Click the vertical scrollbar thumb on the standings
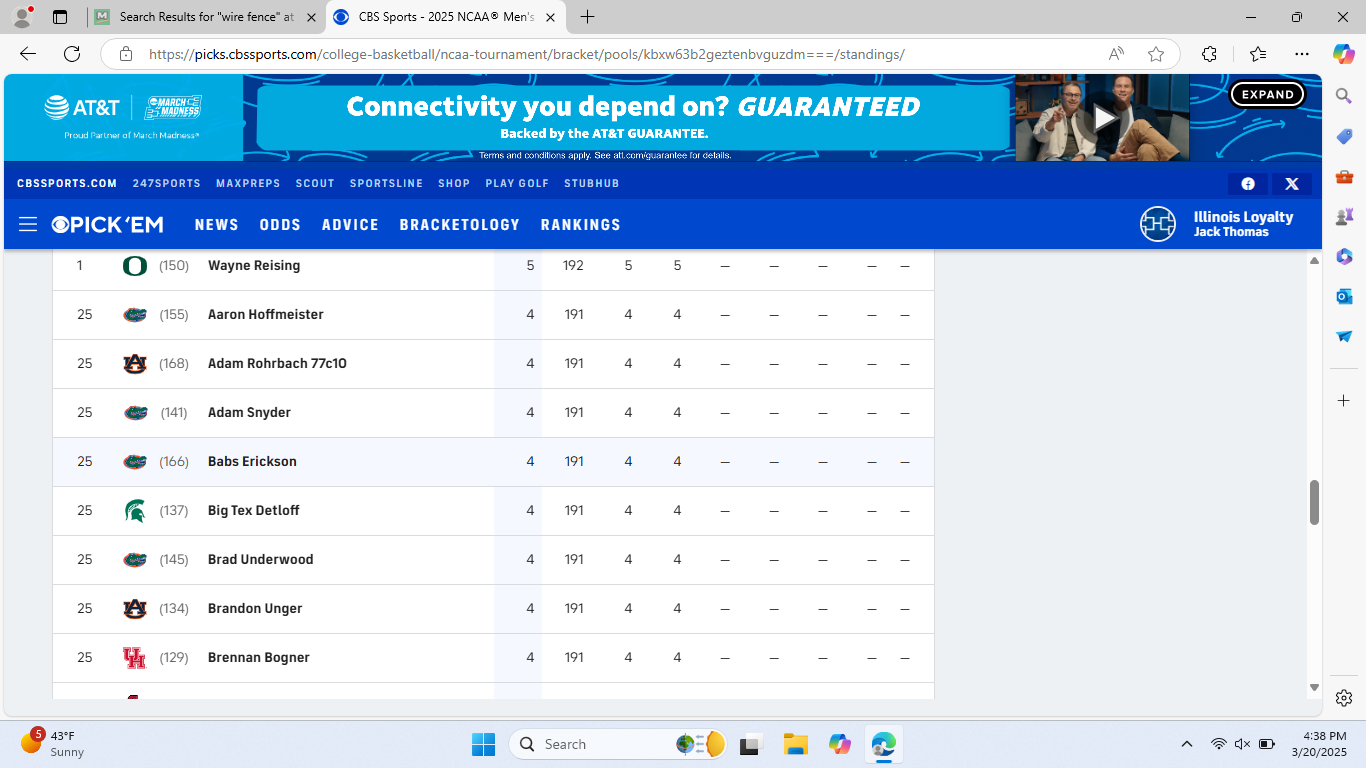Screen dimensions: 1366x768 tap(1313, 510)
